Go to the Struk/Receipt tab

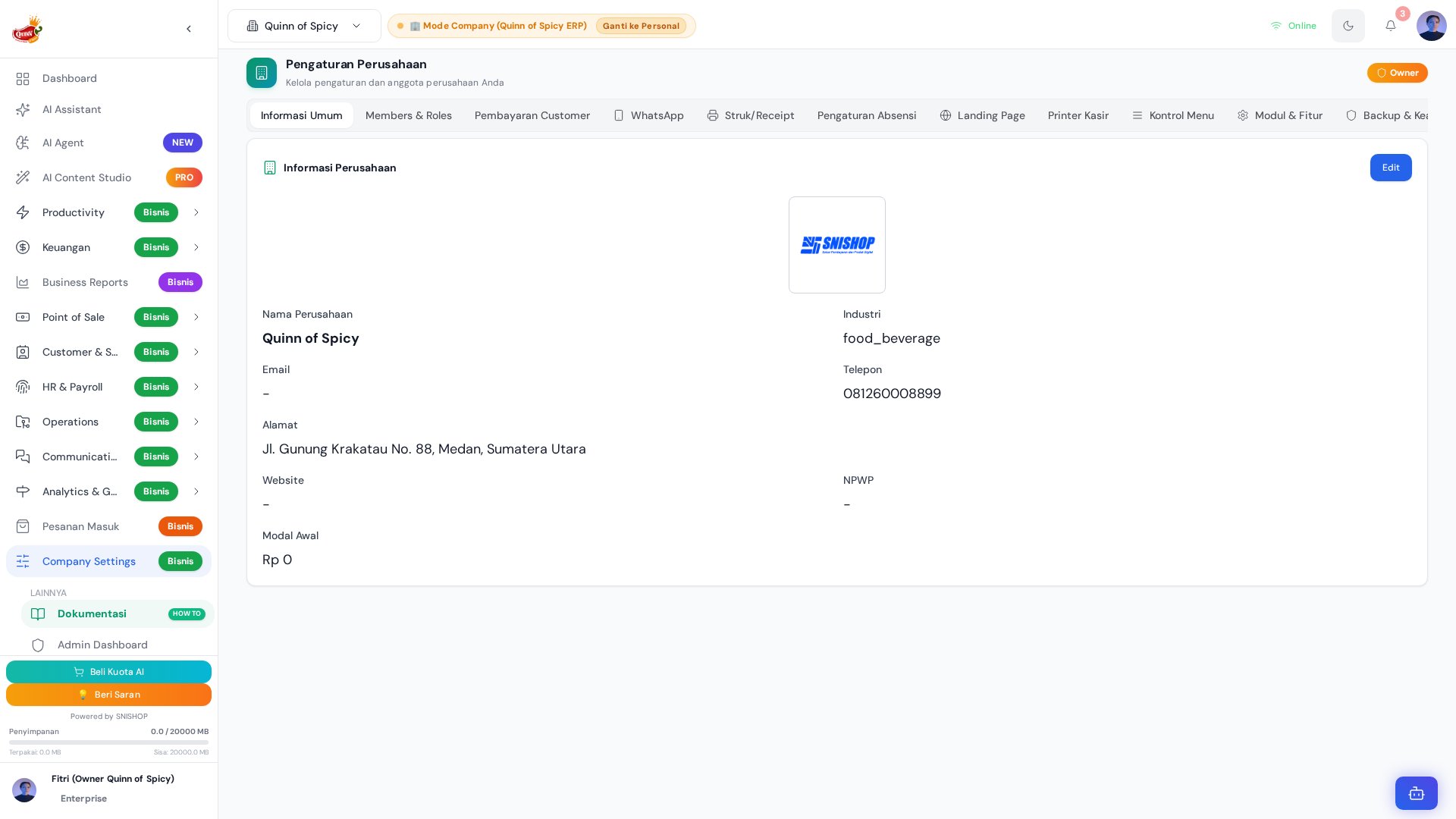(x=750, y=115)
